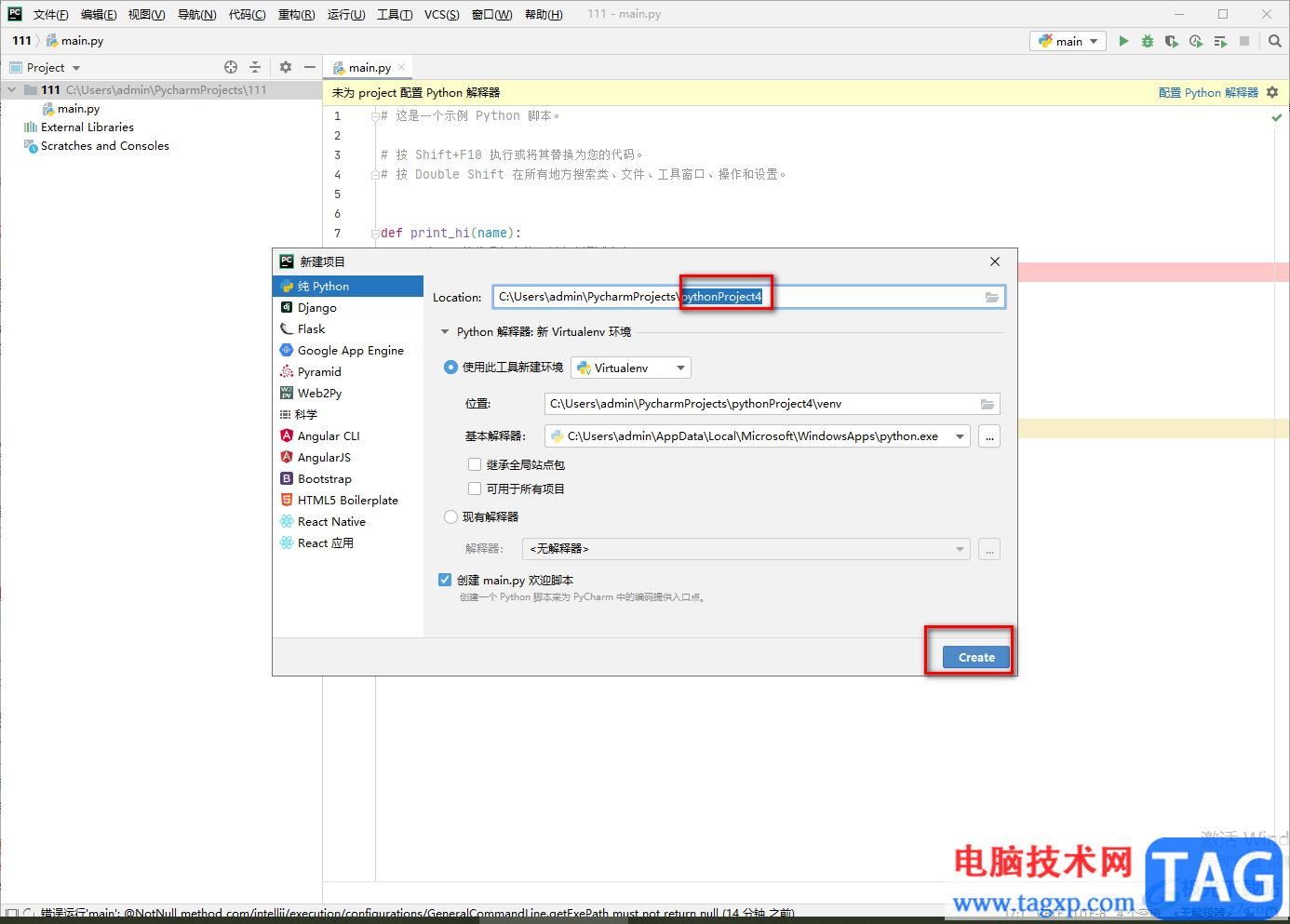This screenshot has width=1290, height=924.
Task: Click the browse button beside 无解释器 dropdown
Action: [x=989, y=549]
